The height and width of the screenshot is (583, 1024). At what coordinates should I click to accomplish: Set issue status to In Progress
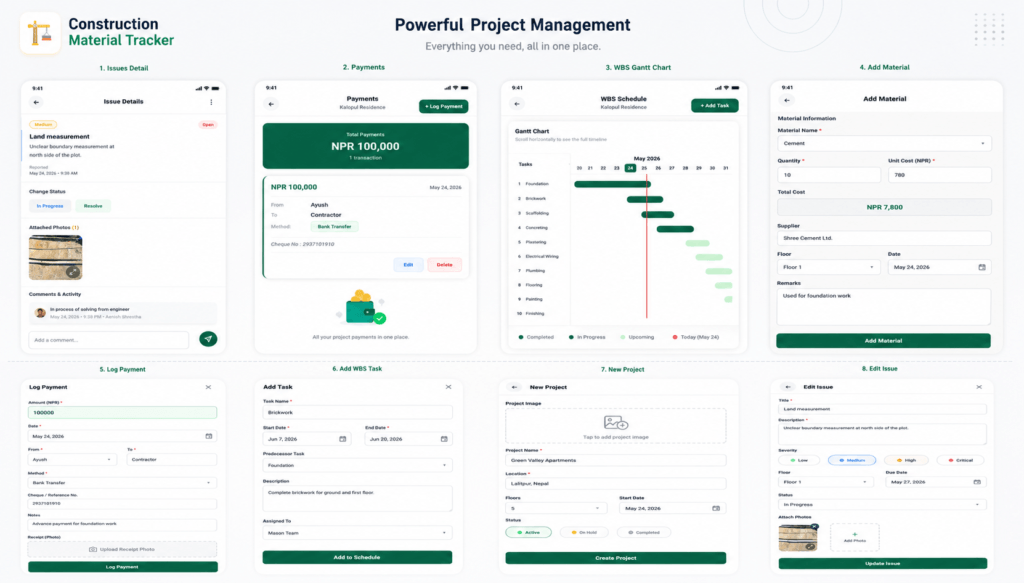(50, 206)
